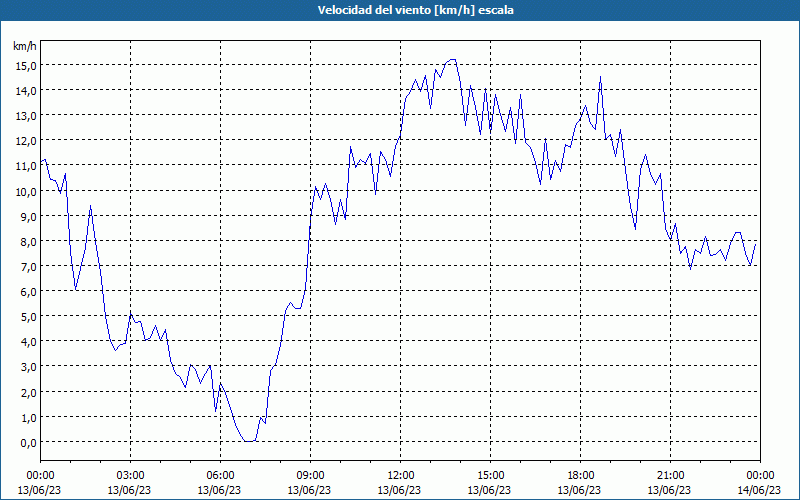The image size is (800, 500).
Task: Click the 09:00 time axis label
Action: pyautogui.click(x=310, y=476)
